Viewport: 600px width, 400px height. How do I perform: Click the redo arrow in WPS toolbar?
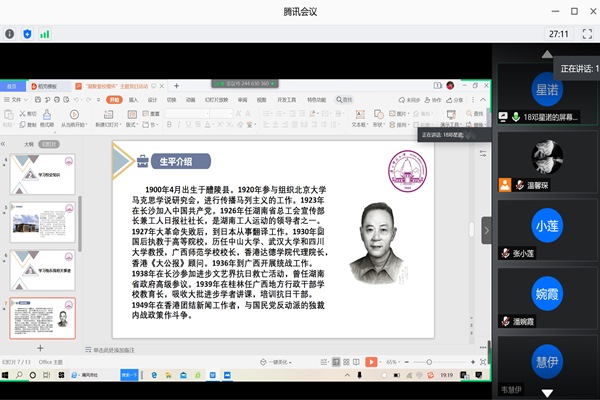tap(88, 100)
